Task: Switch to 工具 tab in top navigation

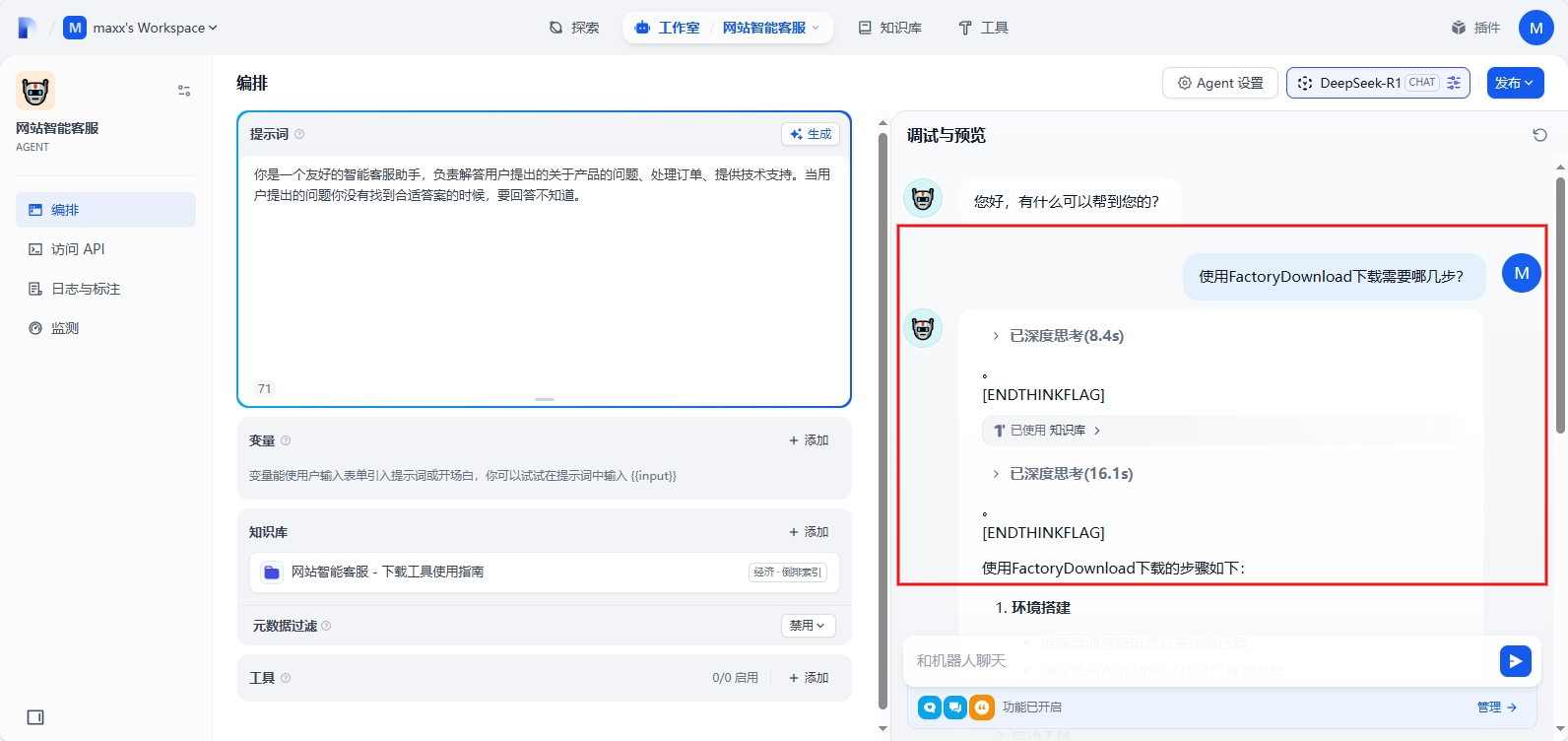Action: 983,28
